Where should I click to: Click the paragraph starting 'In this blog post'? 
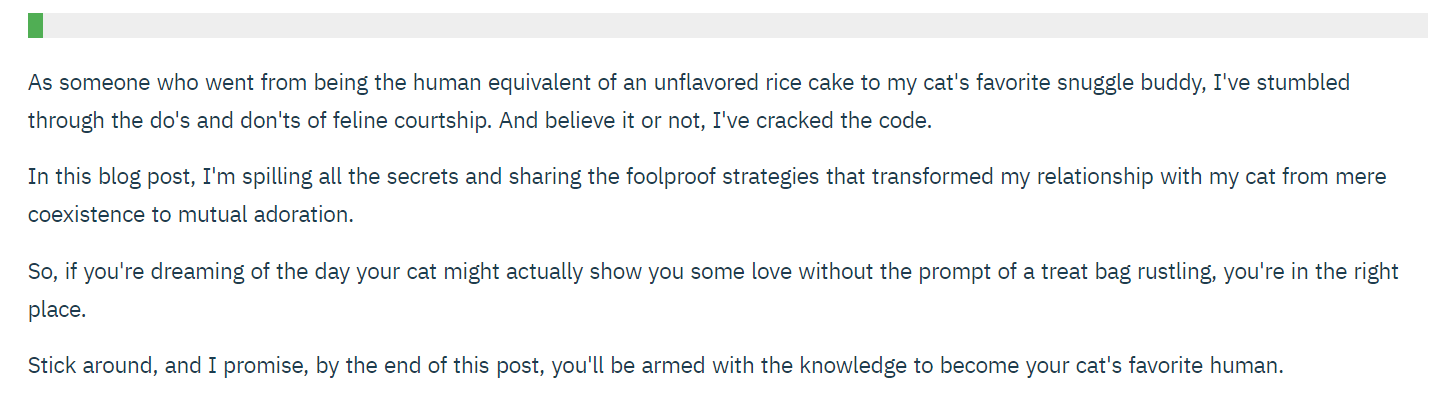click(x=707, y=196)
